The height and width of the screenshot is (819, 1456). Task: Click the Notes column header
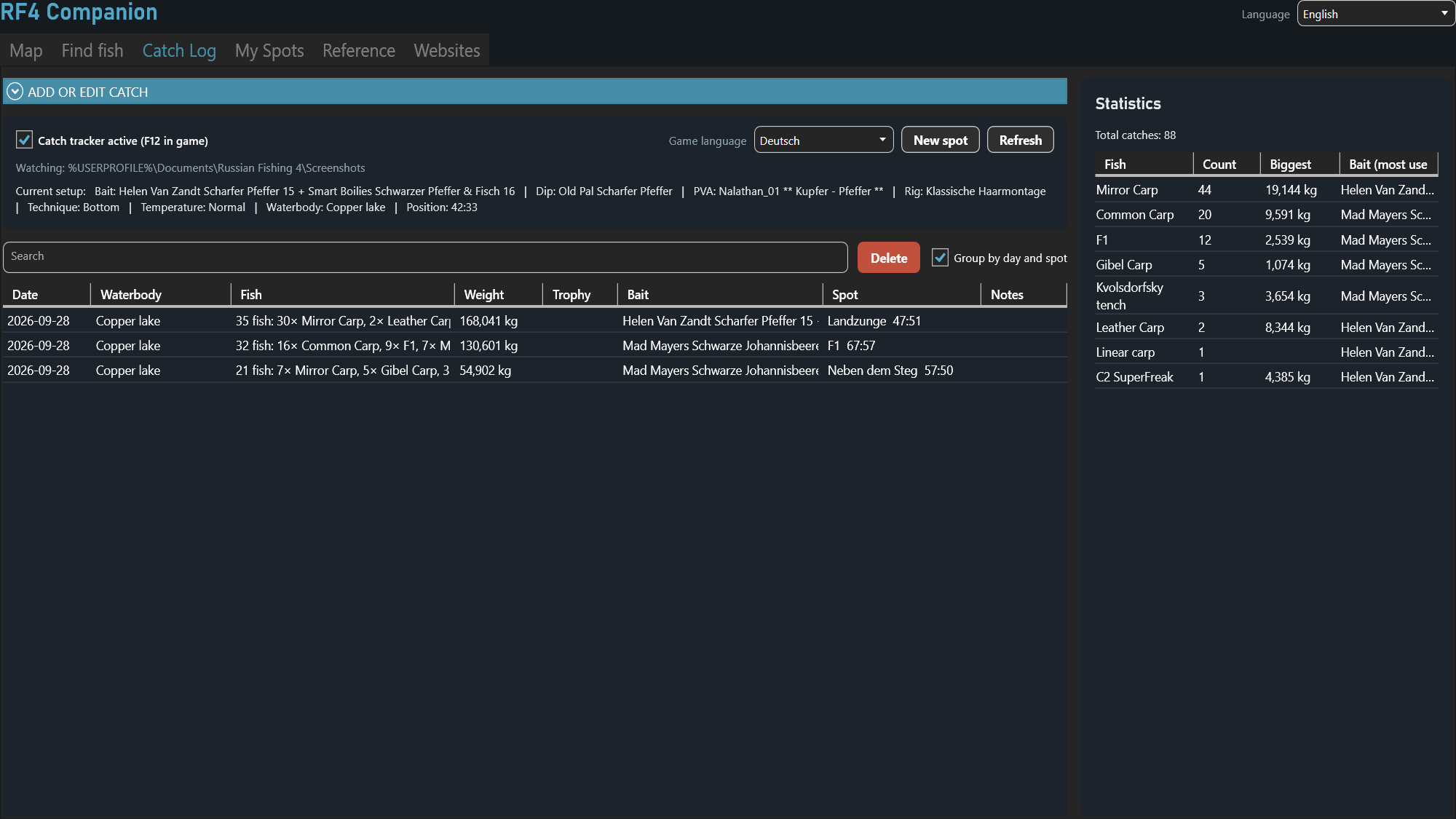click(x=1024, y=295)
